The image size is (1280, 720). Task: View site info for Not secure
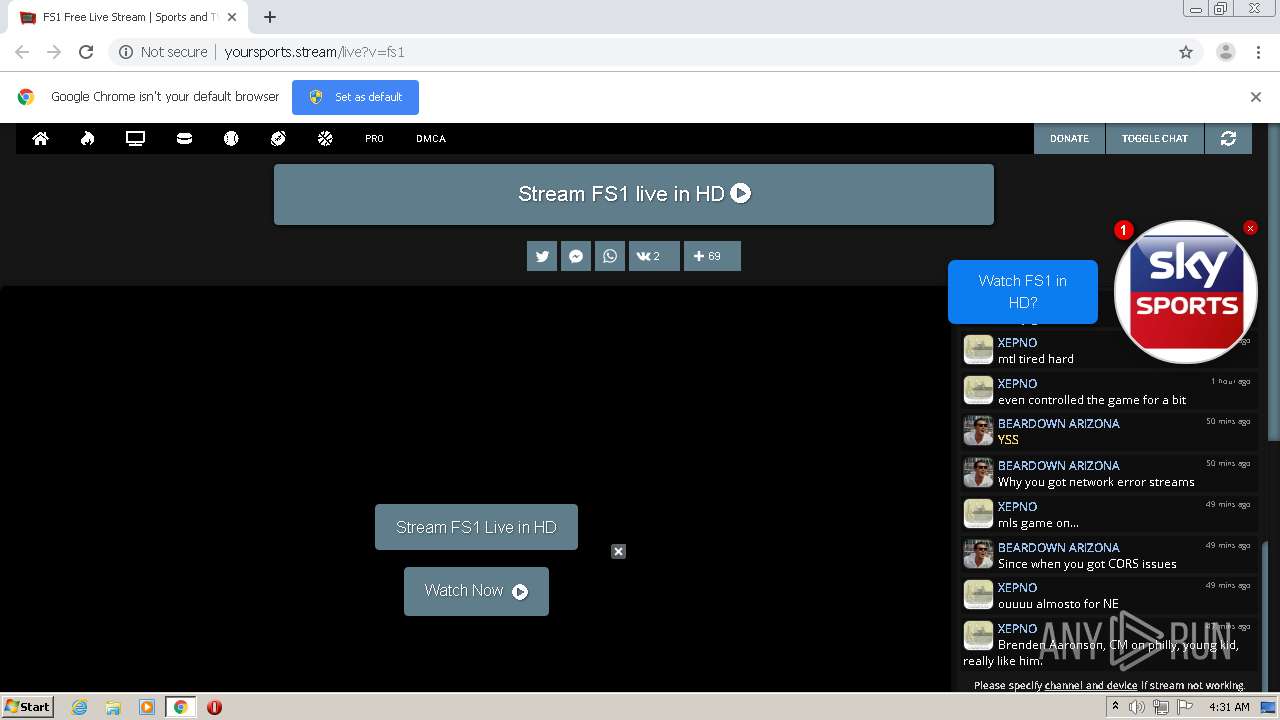click(163, 52)
